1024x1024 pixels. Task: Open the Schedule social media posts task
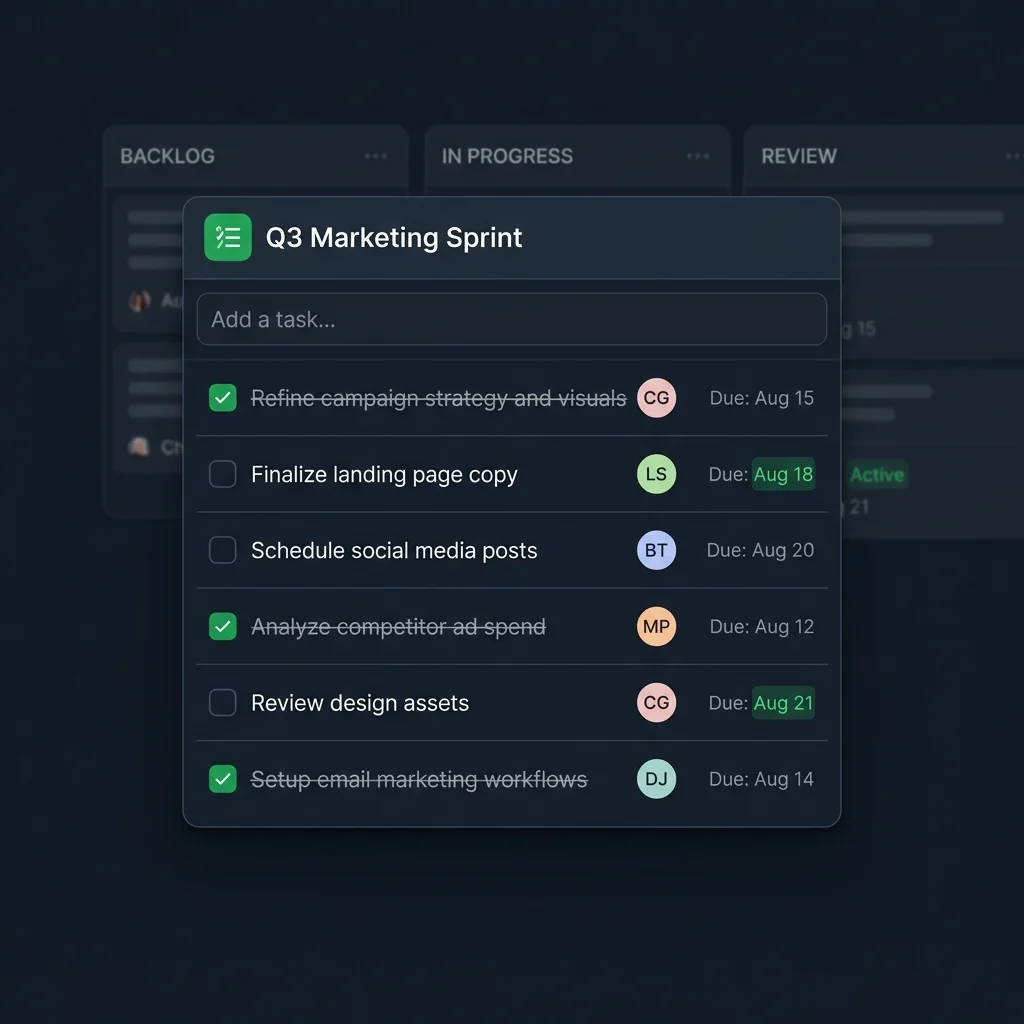[x=394, y=551]
